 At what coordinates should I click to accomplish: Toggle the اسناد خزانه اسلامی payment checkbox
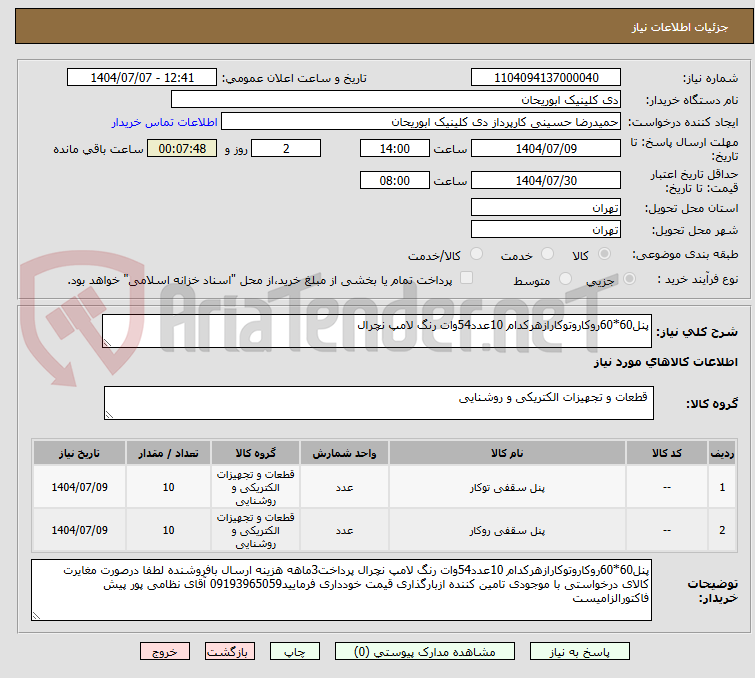point(466,278)
